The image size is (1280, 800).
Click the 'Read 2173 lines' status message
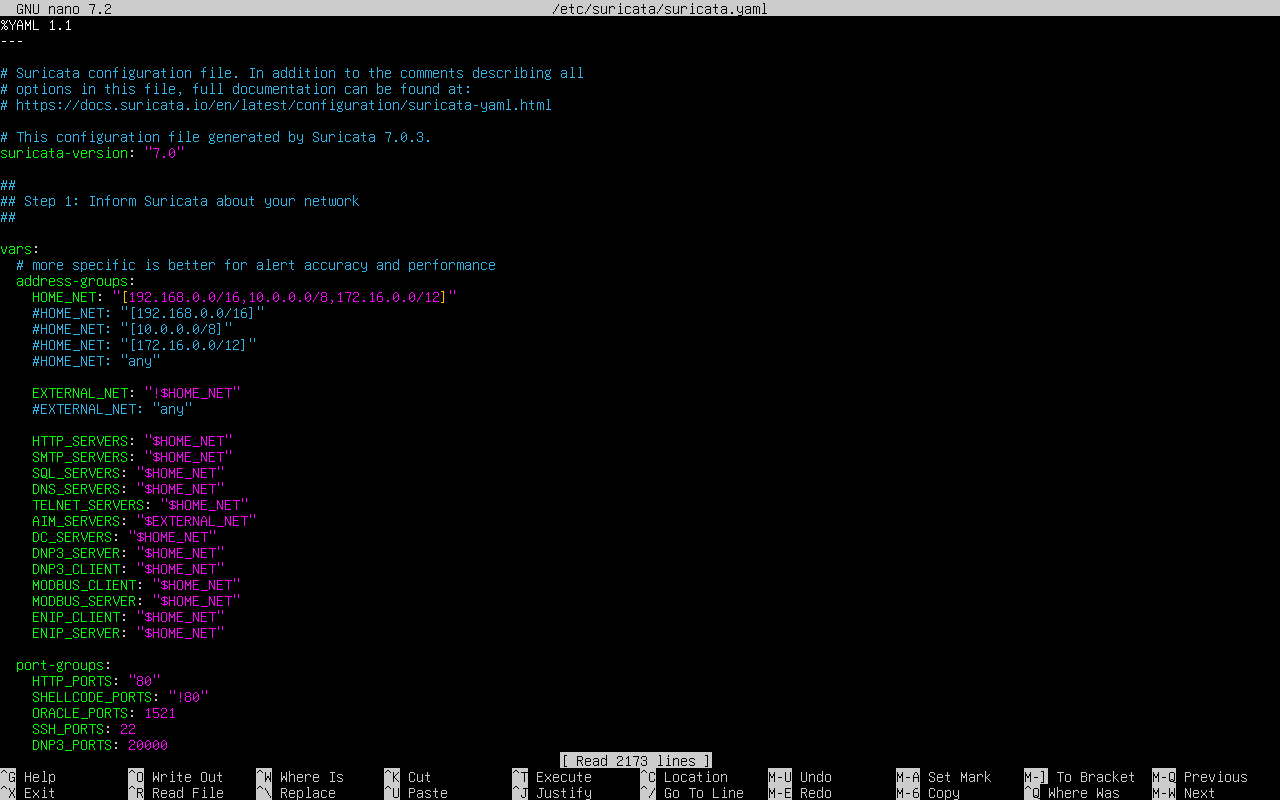[x=636, y=761]
